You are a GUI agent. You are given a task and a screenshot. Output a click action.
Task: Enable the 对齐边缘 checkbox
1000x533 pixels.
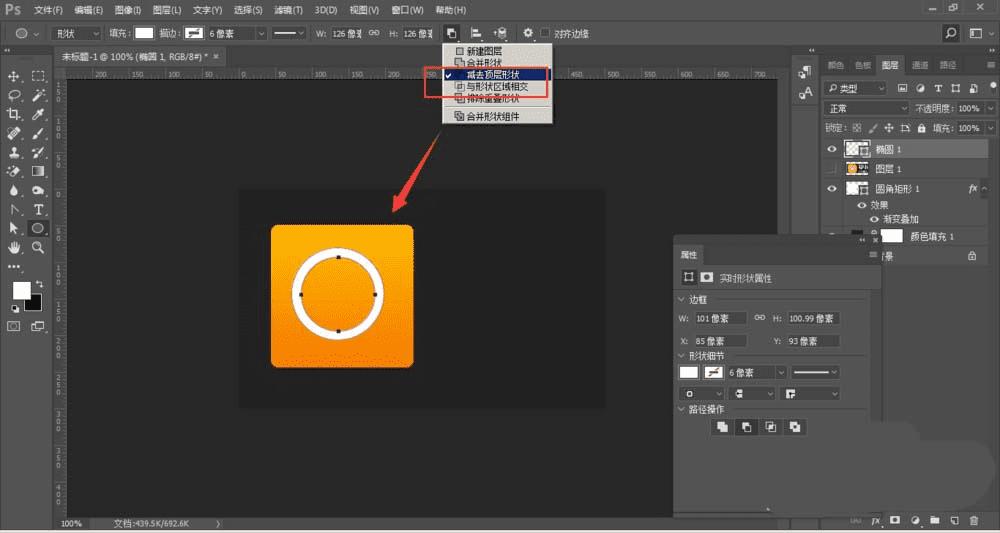(x=545, y=33)
